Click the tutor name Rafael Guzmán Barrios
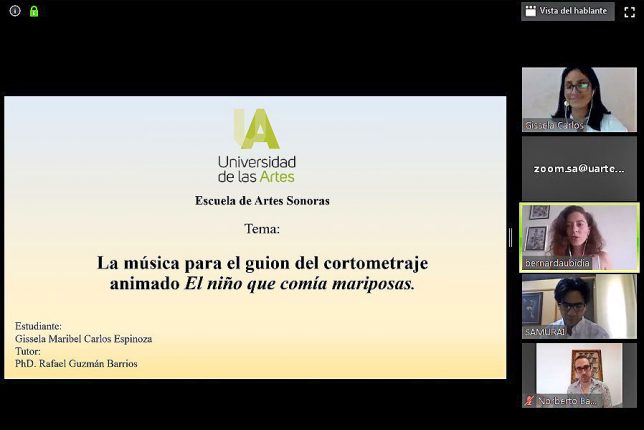 87,364
